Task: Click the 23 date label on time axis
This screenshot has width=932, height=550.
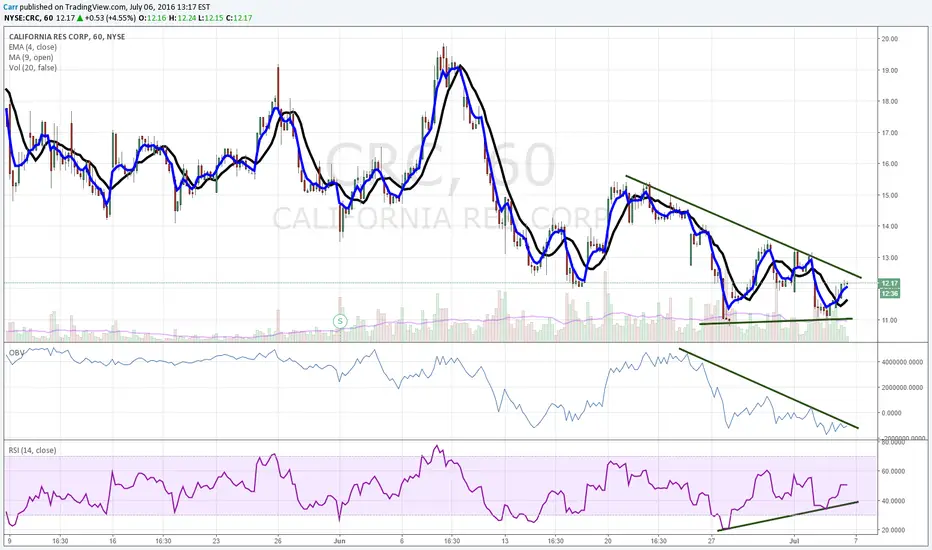Action: tap(216, 541)
